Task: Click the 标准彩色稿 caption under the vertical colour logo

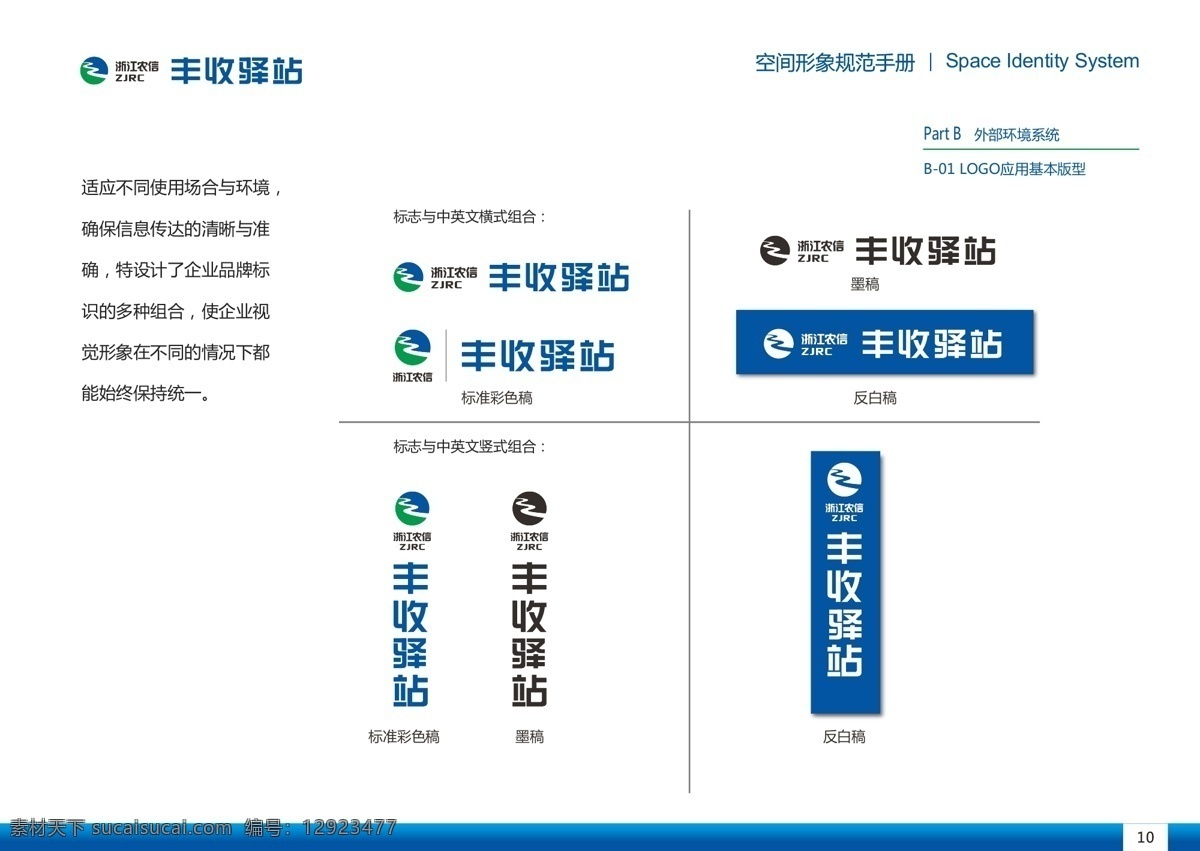Action: tap(404, 737)
